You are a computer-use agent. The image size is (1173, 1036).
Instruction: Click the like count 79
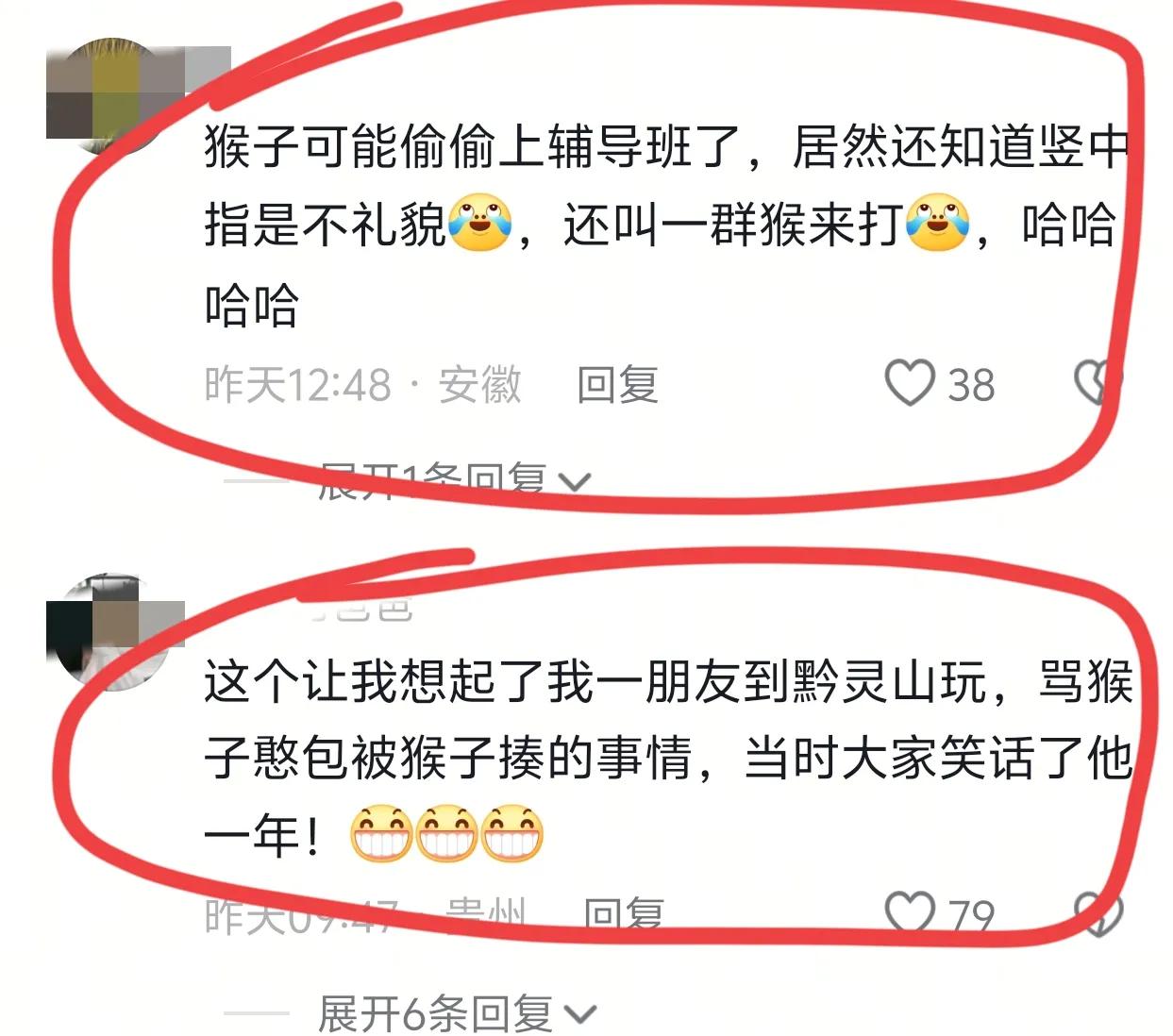tap(971, 915)
